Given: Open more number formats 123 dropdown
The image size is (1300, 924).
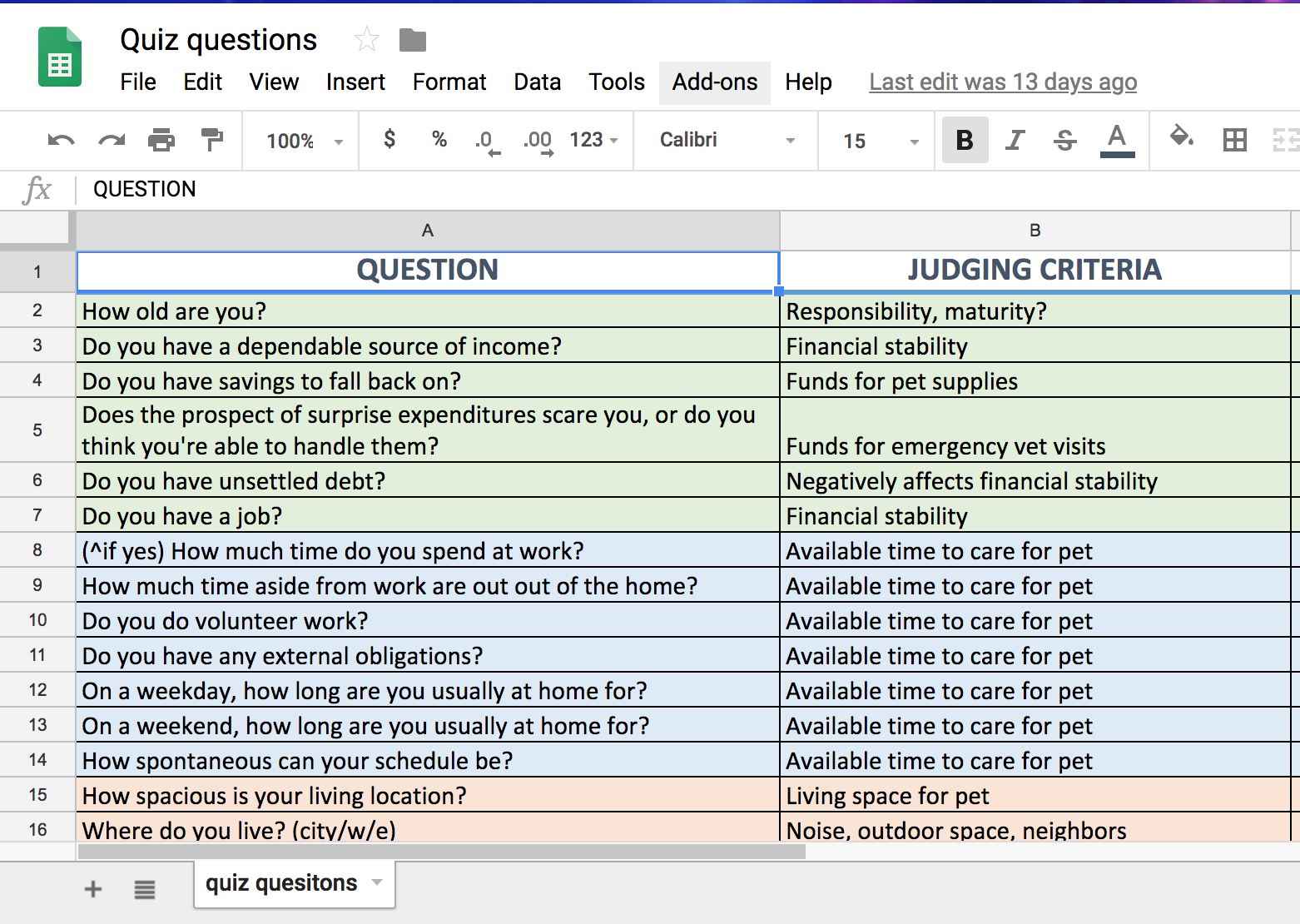Looking at the screenshot, I should 593,140.
